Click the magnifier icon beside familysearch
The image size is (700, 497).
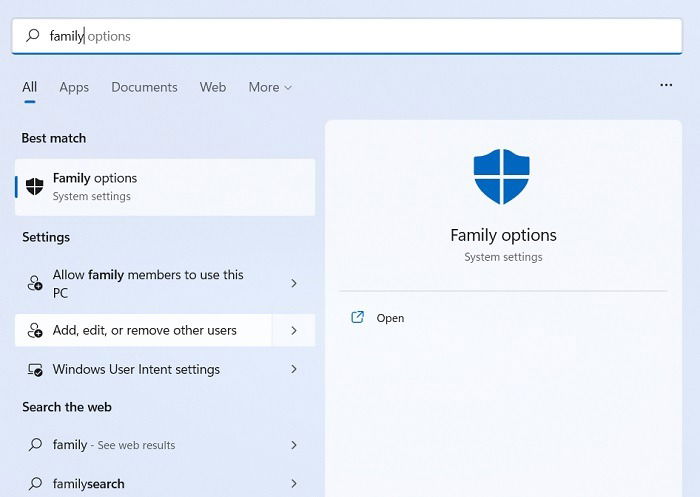tap(35, 484)
